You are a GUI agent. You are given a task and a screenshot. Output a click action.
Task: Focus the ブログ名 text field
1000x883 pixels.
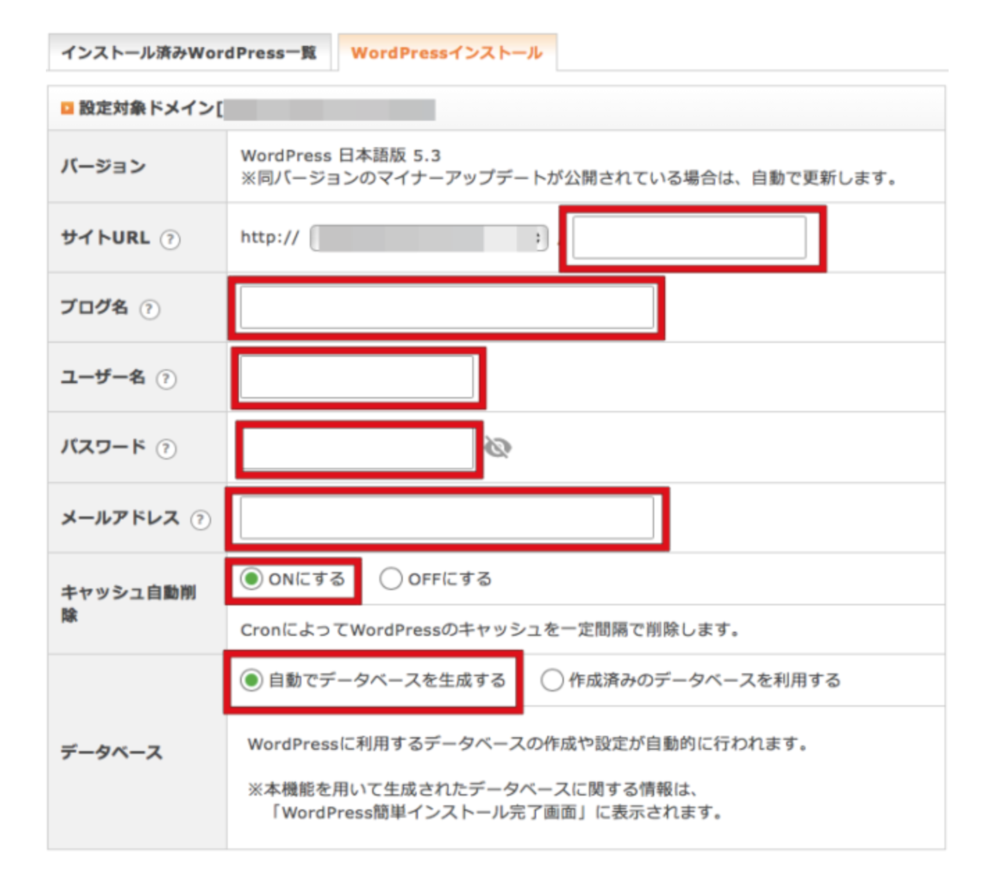pyautogui.click(x=447, y=307)
